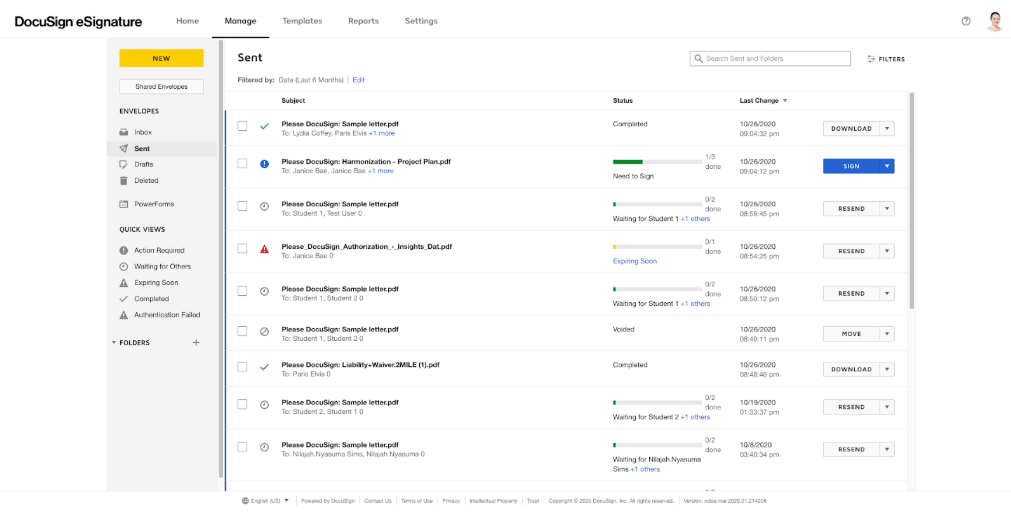Switch to the Templates tab
The width and height of the screenshot is (1011, 521).
tap(302, 21)
